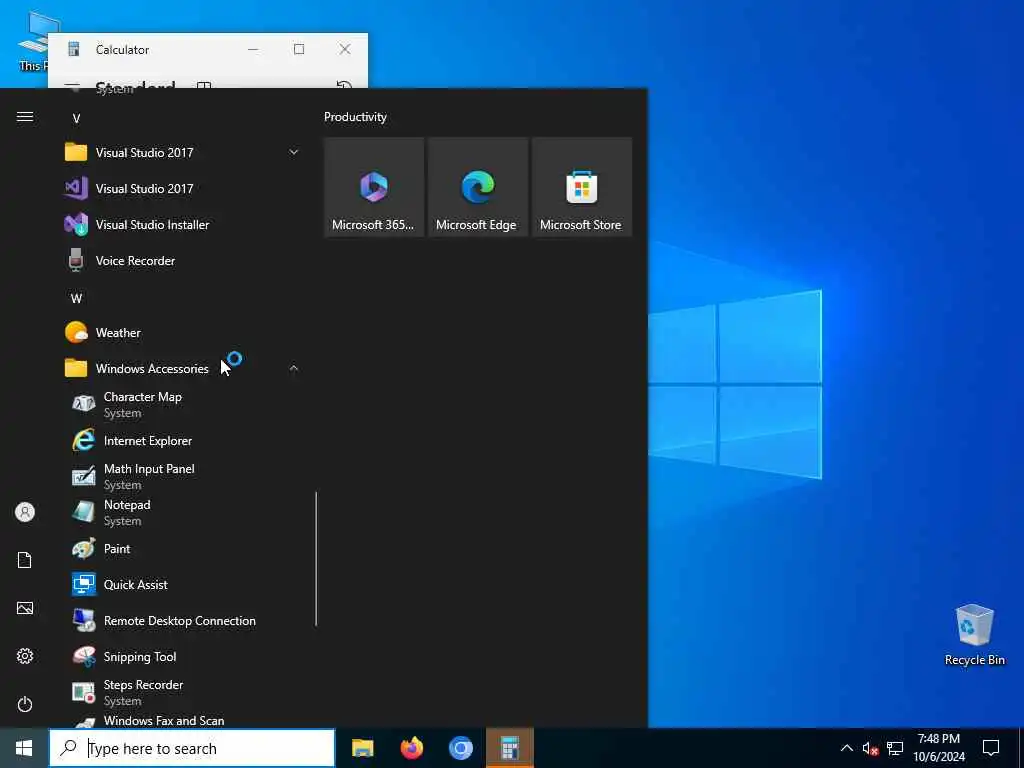Click the Microsoft 365 tile
1024x768 pixels.
(x=374, y=187)
